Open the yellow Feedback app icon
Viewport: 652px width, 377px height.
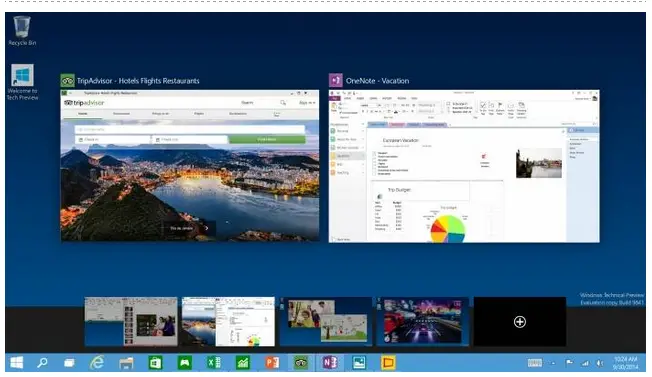pyautogui.click(x=388, y=363)
